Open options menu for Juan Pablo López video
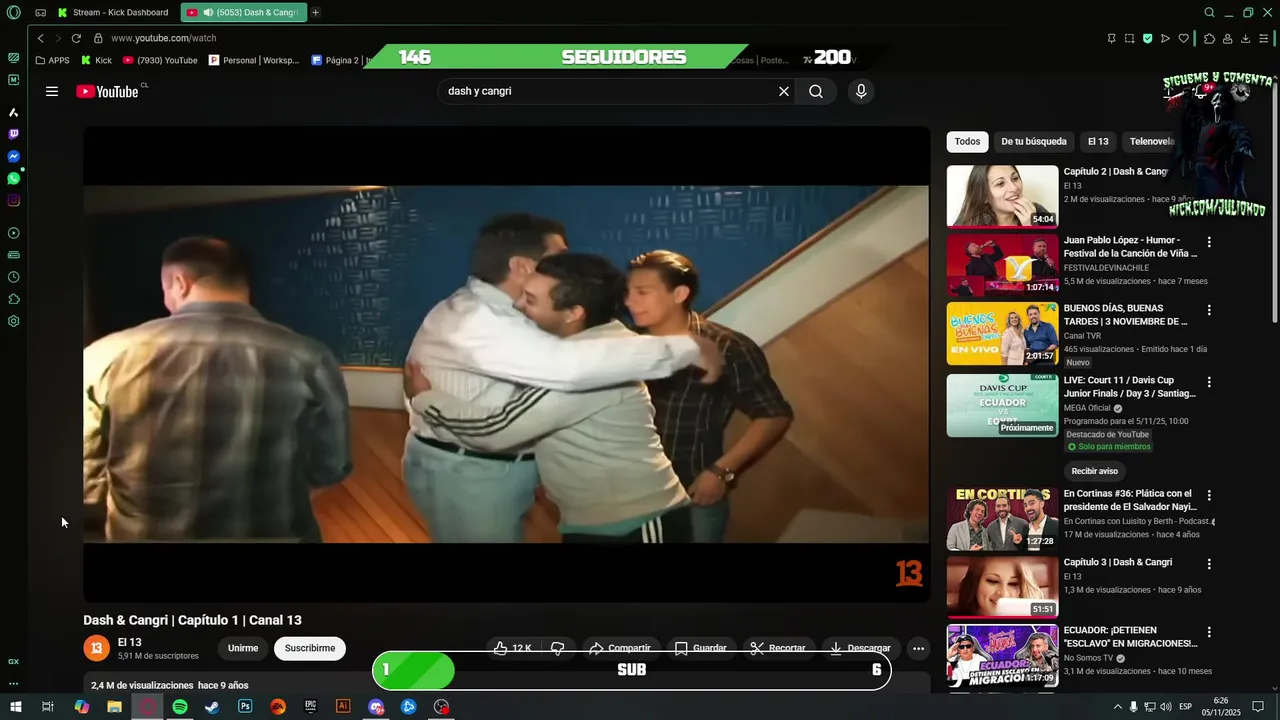The height and width of the screenshot is (720, 1280). [x=1209, y=242]
